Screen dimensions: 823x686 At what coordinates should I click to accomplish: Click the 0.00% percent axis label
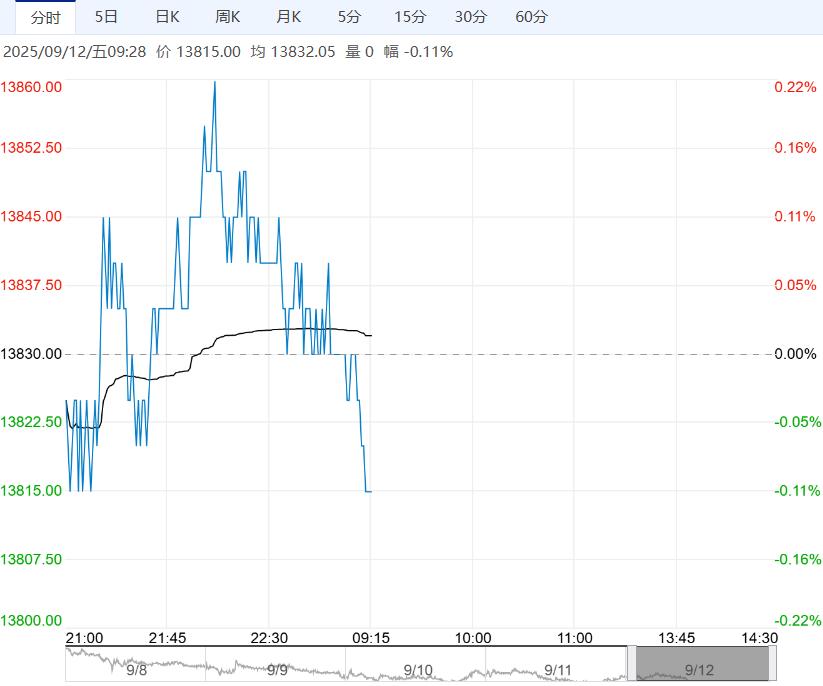tap(795, 354)
